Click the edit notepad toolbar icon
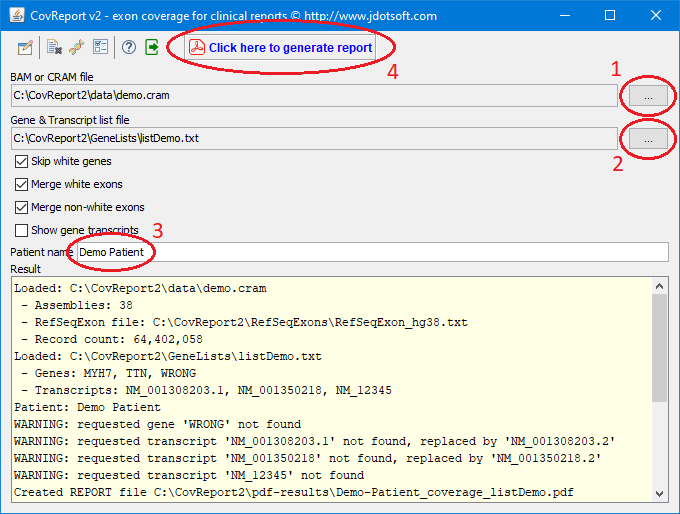Screen dimensions: 680x514 point(25,47)
